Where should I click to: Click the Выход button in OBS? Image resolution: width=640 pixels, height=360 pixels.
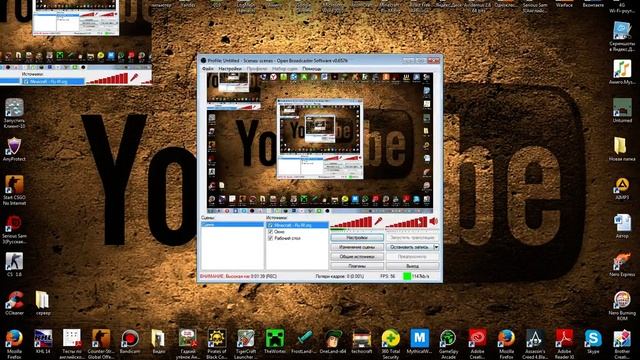click(412, 266)
